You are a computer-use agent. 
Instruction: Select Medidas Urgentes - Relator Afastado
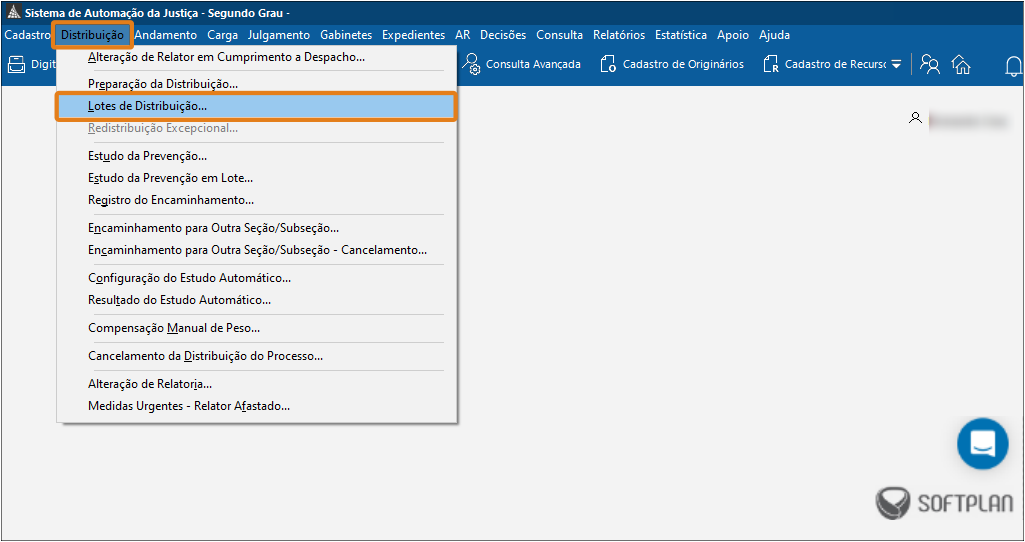pyautogui.click(x=257, y=406)
